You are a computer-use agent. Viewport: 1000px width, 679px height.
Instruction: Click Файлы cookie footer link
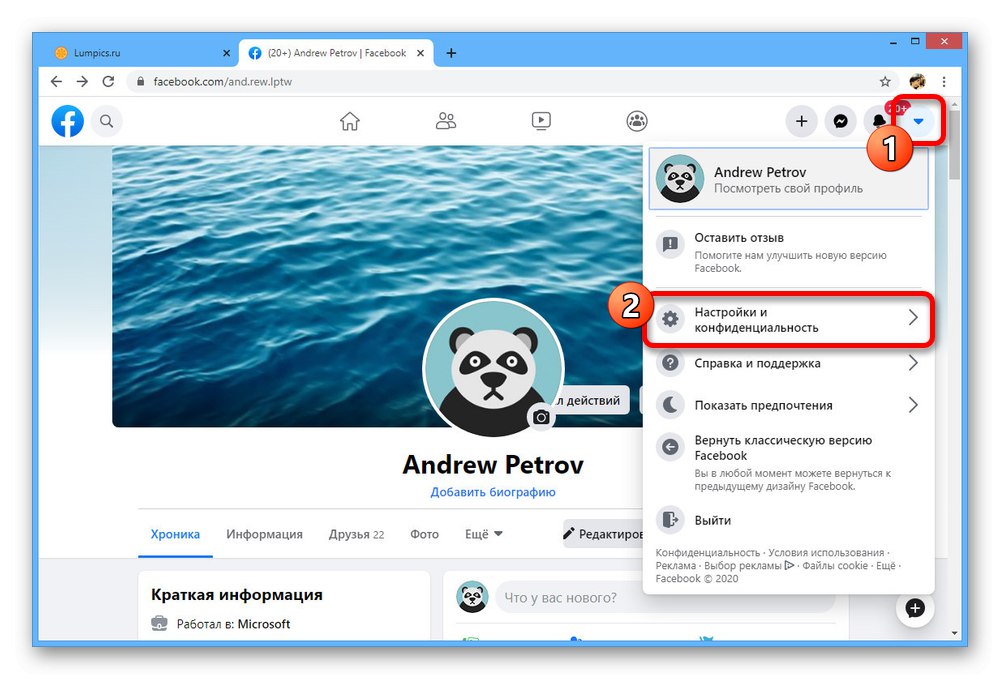coord(835,566)
